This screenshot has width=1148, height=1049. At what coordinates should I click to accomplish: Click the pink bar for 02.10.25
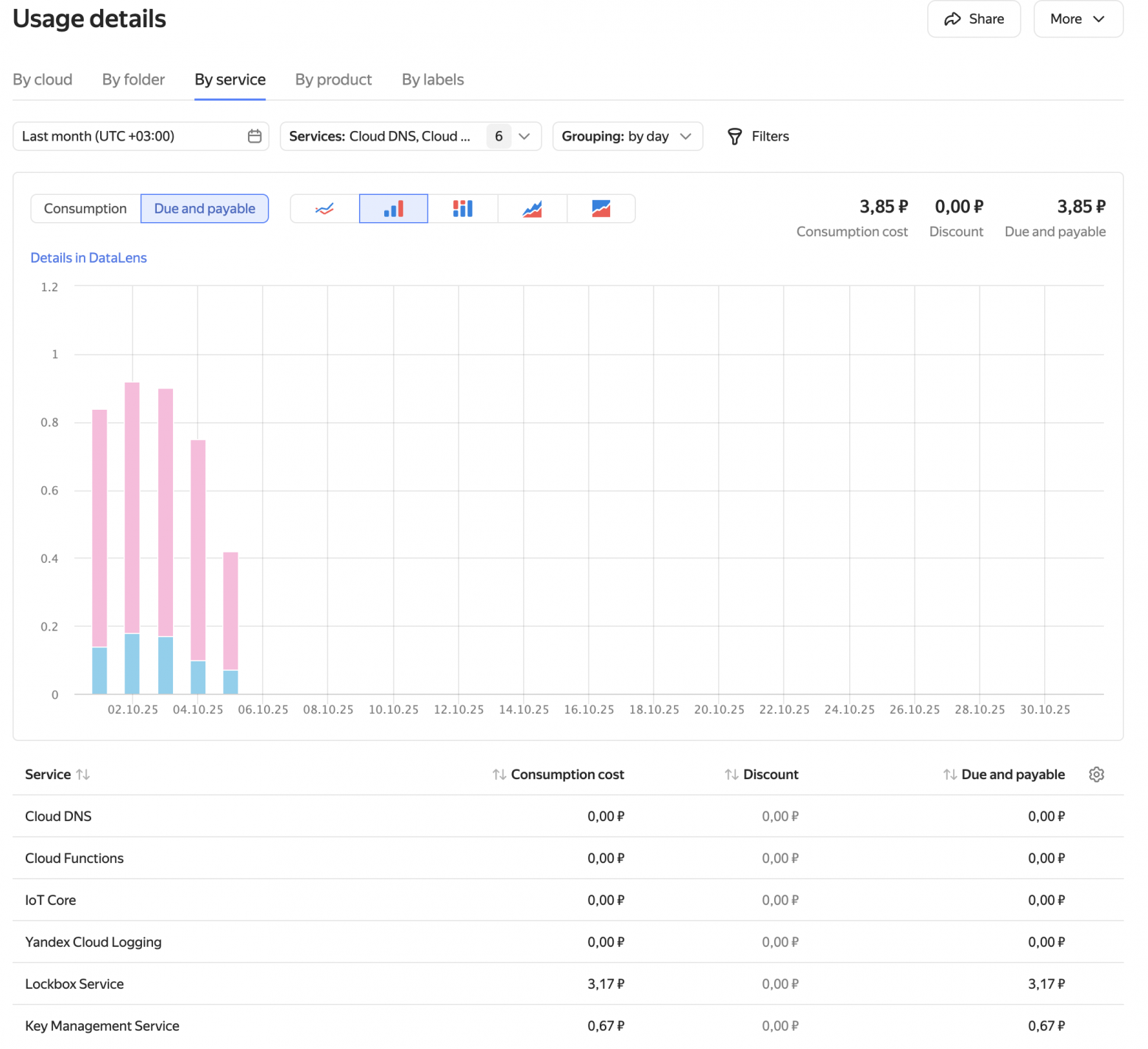click(132, 508)
